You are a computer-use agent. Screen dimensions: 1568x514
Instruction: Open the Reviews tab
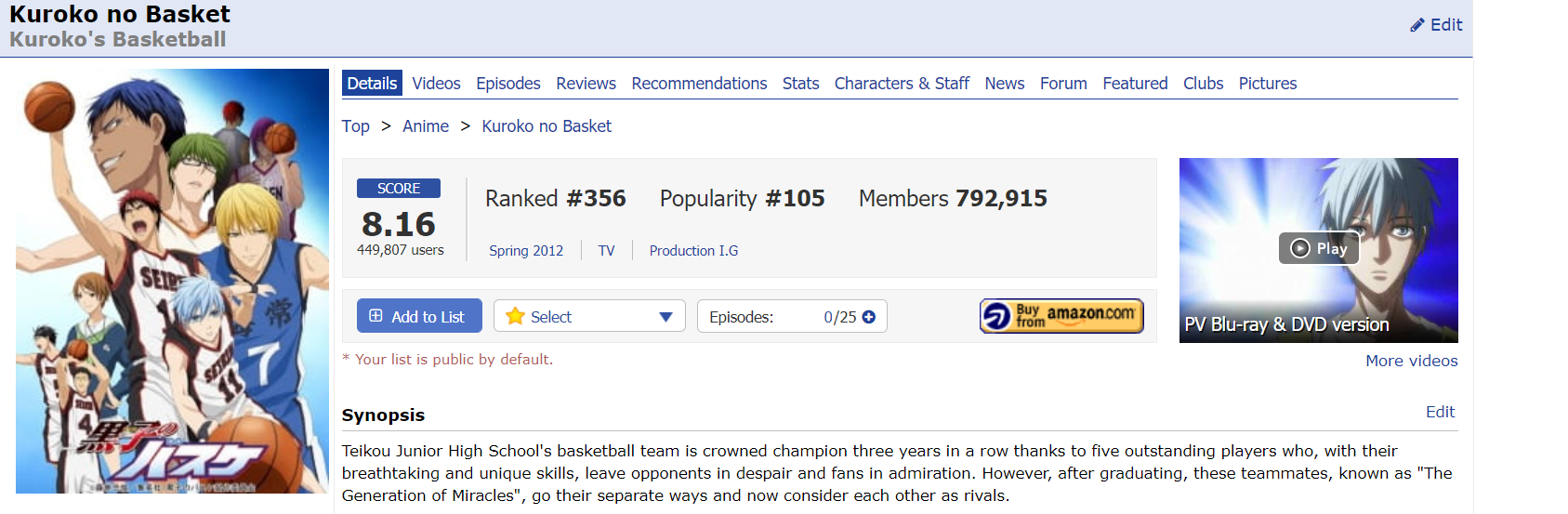pos(586,84)
